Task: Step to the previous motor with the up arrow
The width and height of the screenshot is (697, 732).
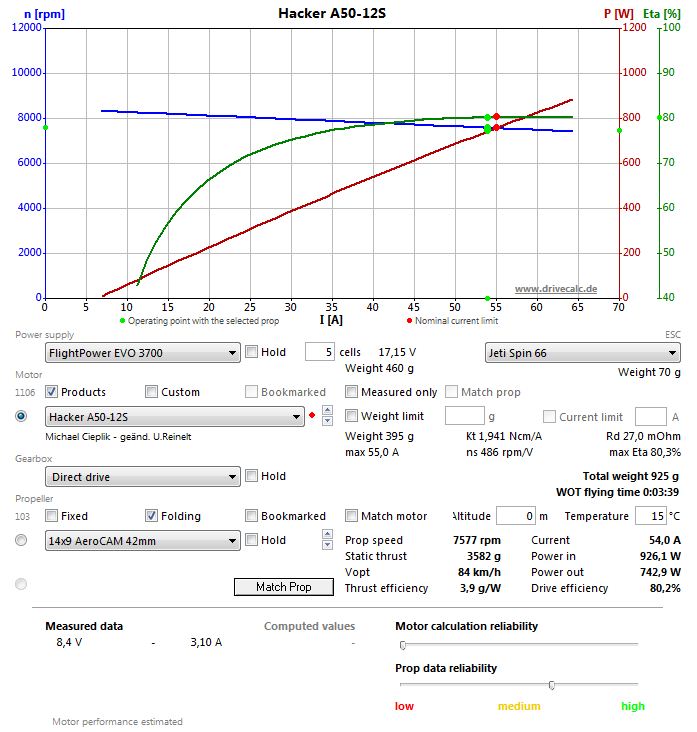Action: [326, 411]
